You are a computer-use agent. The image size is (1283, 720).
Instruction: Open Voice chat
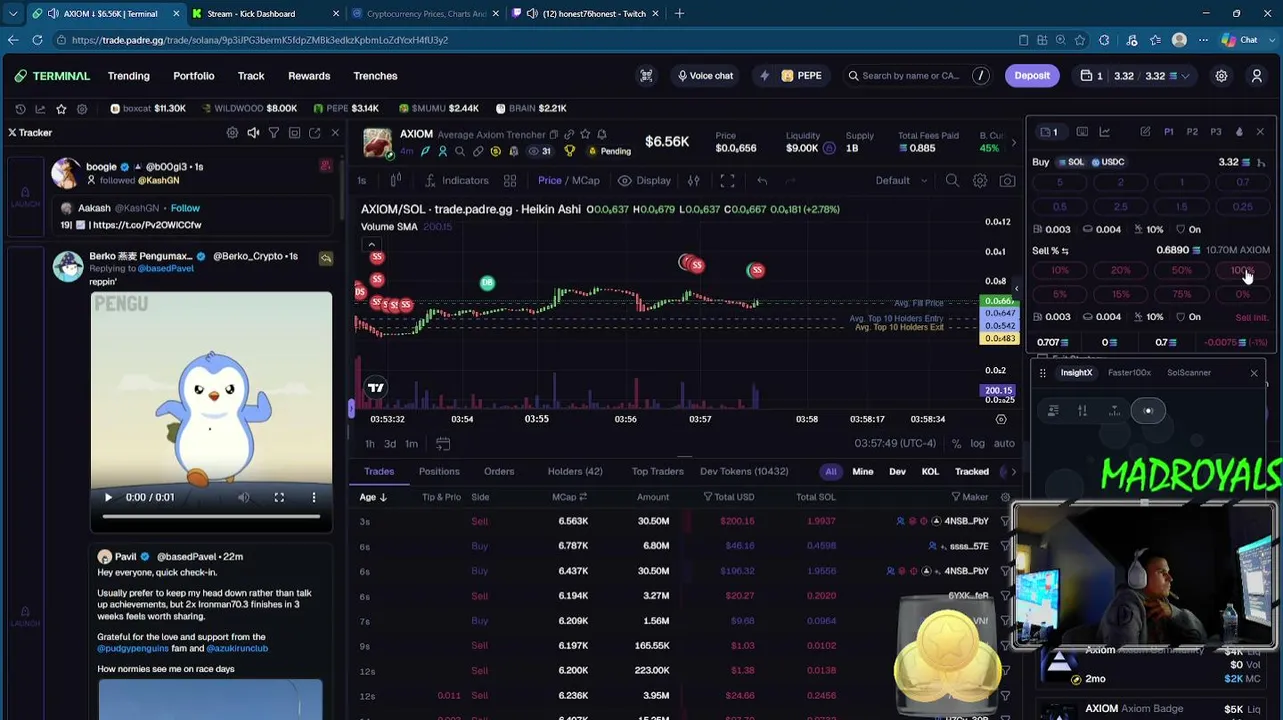(x=705, y=76)
